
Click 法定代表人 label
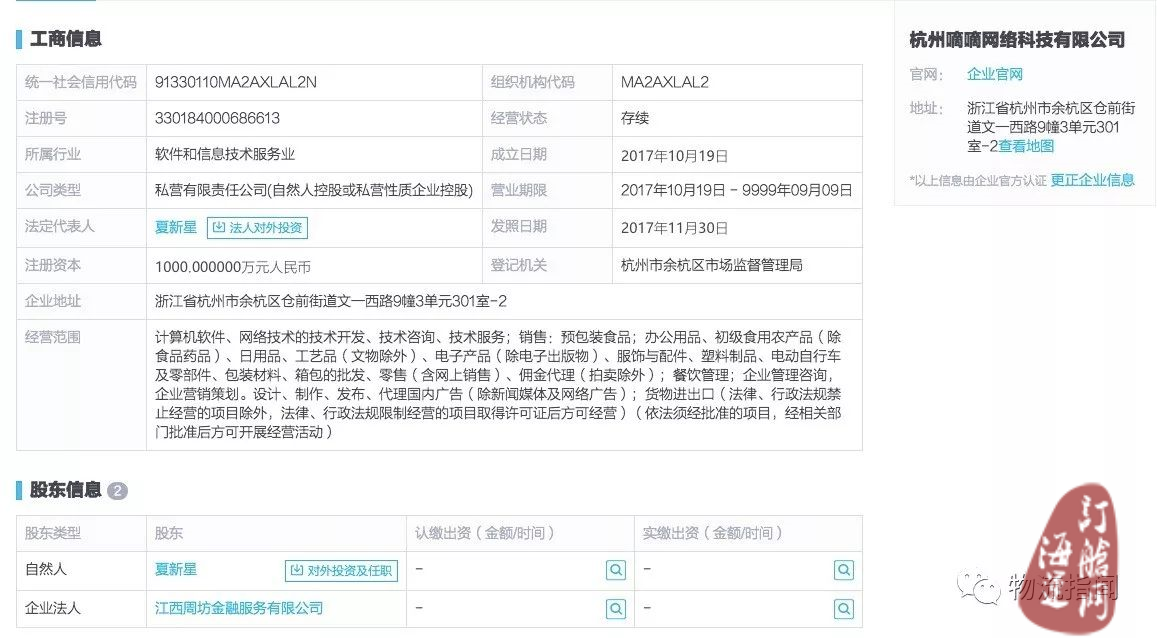click(60, 226)
